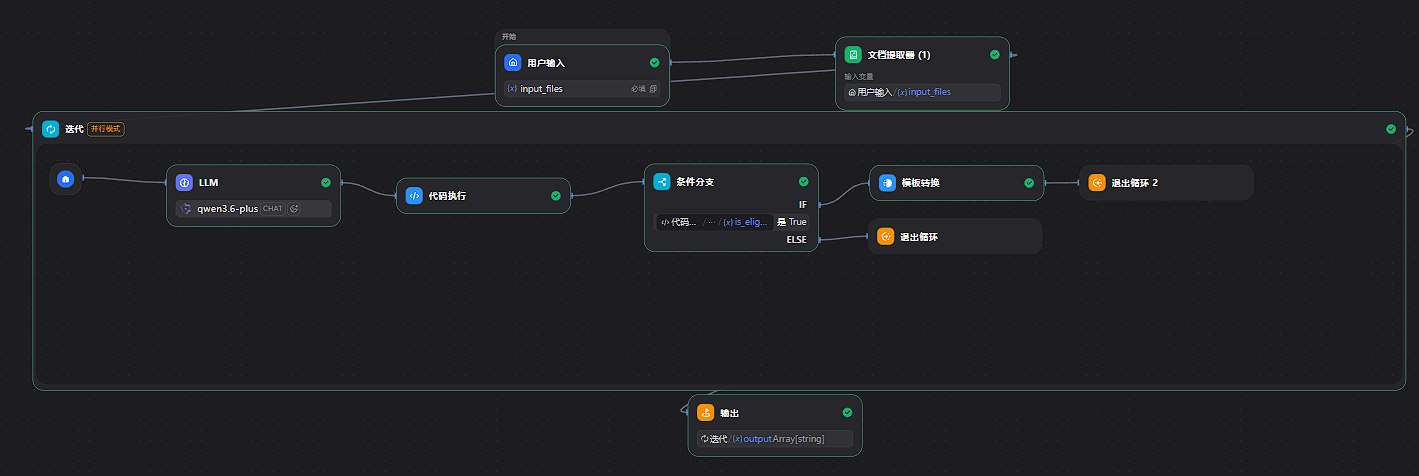This screenshot has width=1419, height=476.
Task: Click the iteration start home icon
Action: (65, 179)
